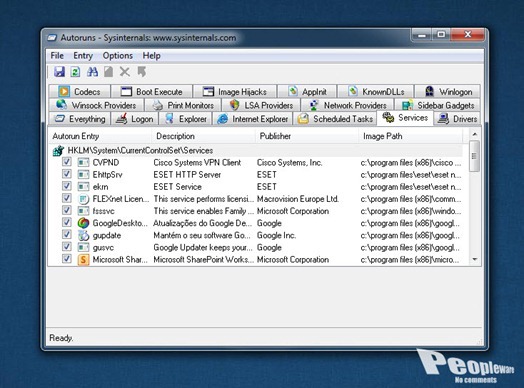Click the Microsoft SharePoint entry icon
This screenshot has height=388, width=524.
click(83, 260)
